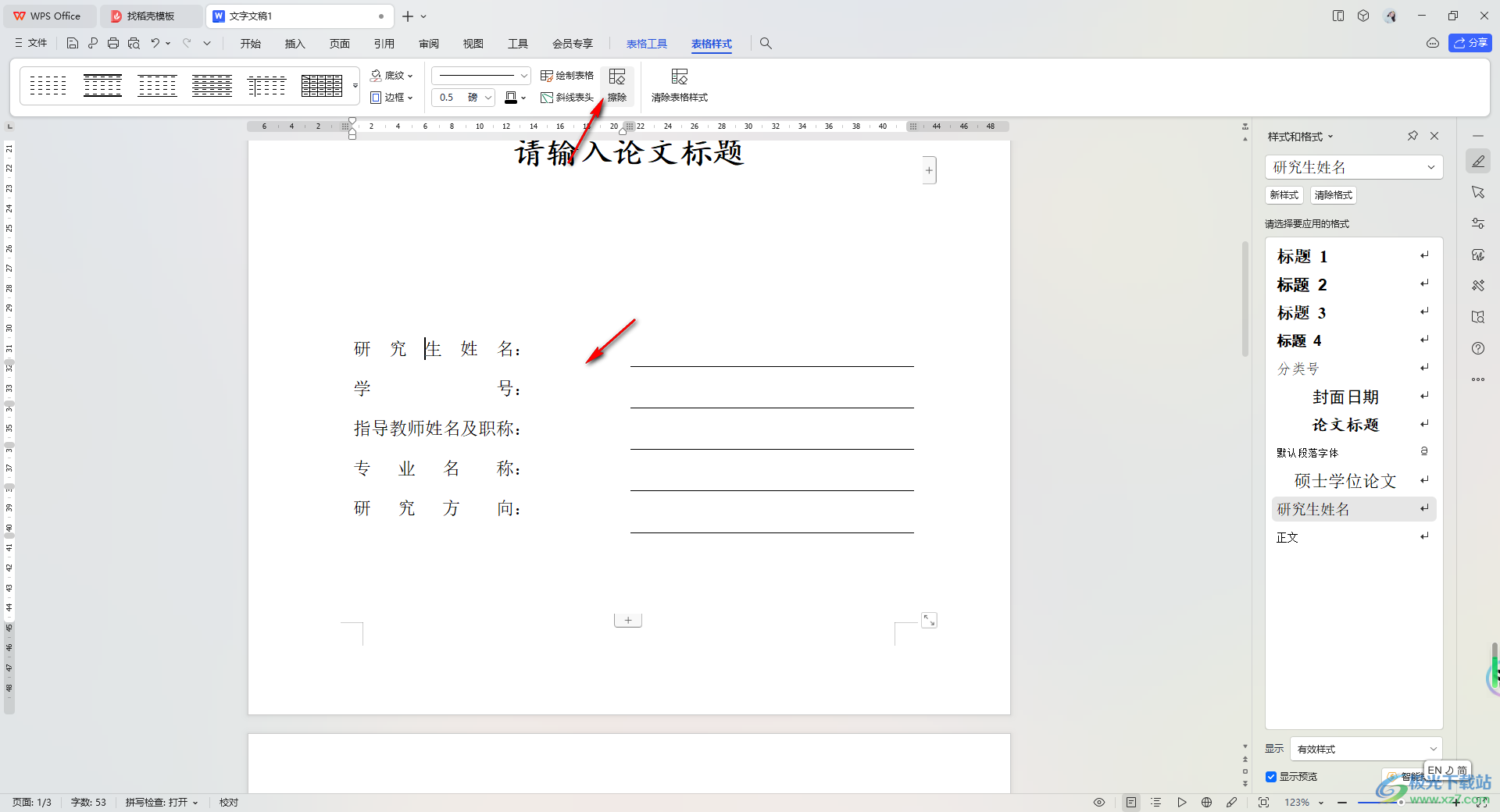The height and width of the screenshot is (812, 1500).
Task: Start reading mode play icon
Action: [x=1181, y=802]
